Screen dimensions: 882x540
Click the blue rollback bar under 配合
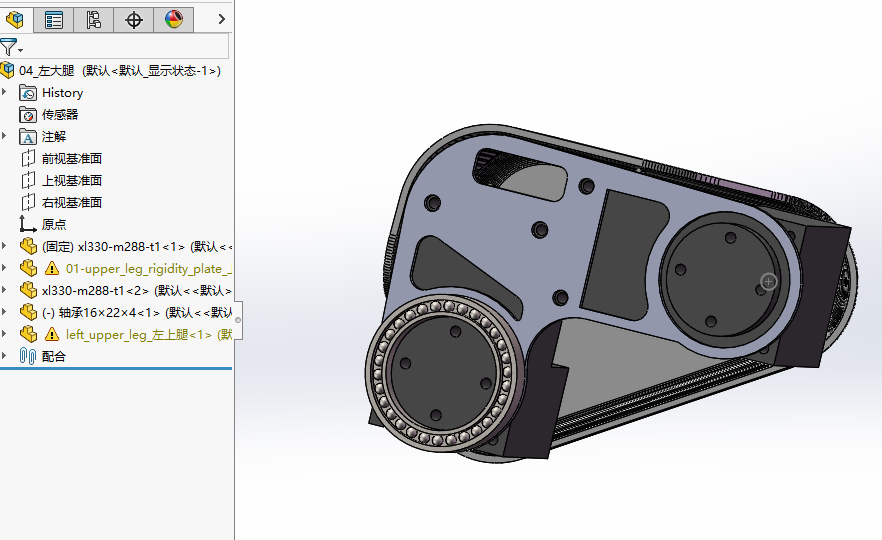click(116, 368)
